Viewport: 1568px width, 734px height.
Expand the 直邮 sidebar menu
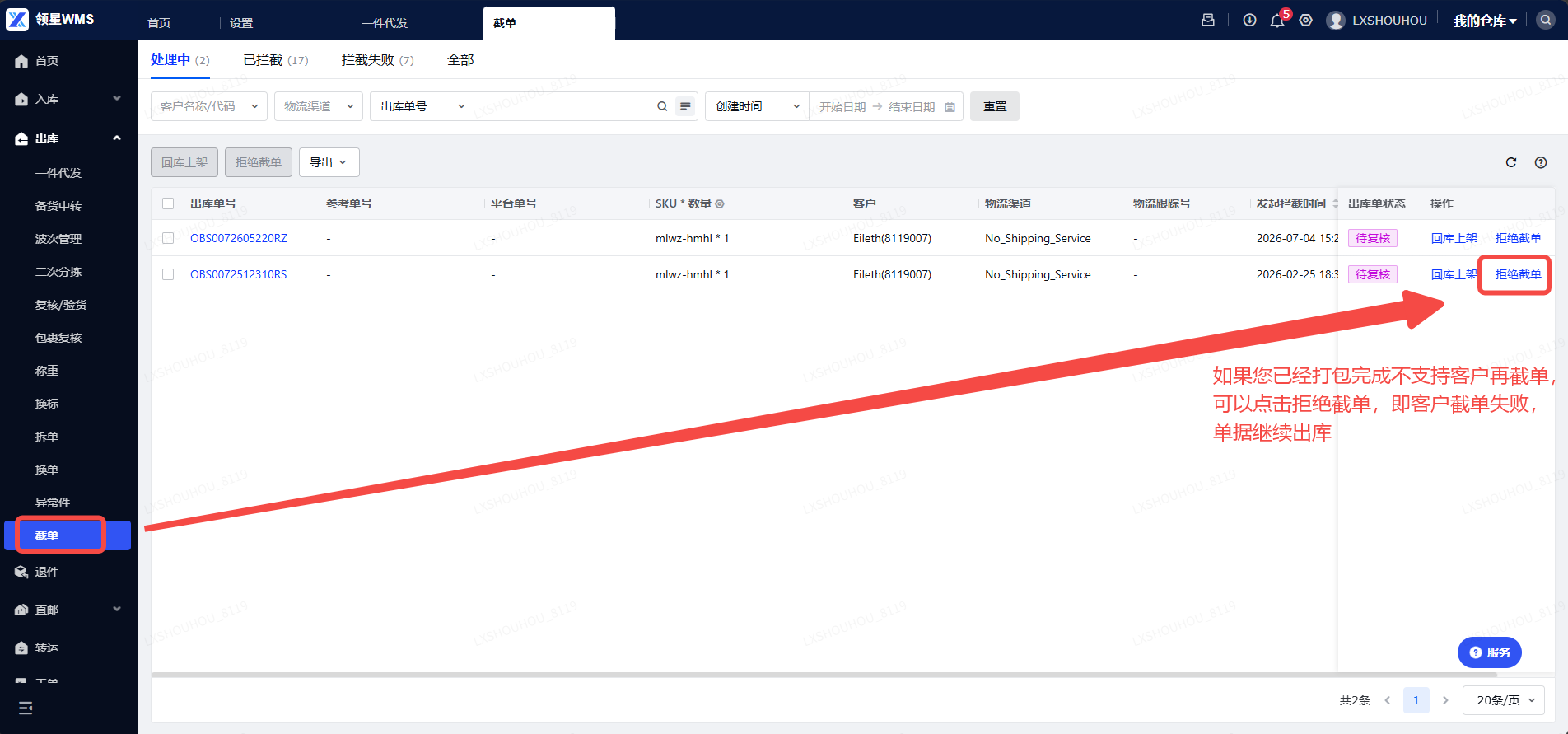[x=68, y=610]
